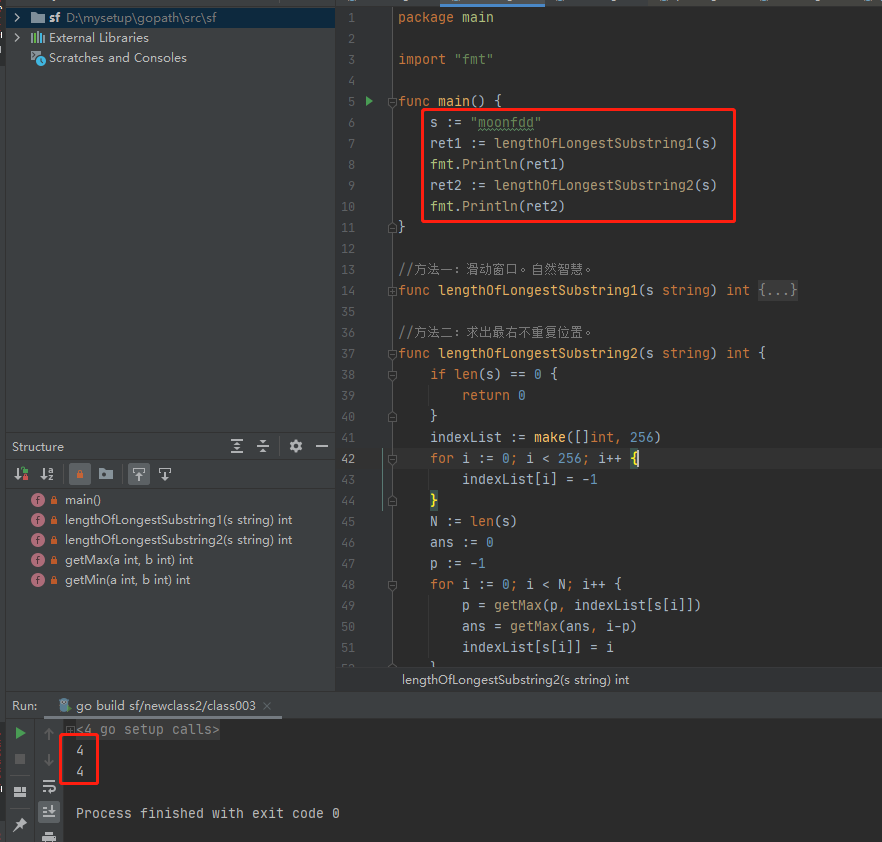Select main() in Structure
This screenshot has width=882, height=842.
pyautogui.click(x=83, y=499)
